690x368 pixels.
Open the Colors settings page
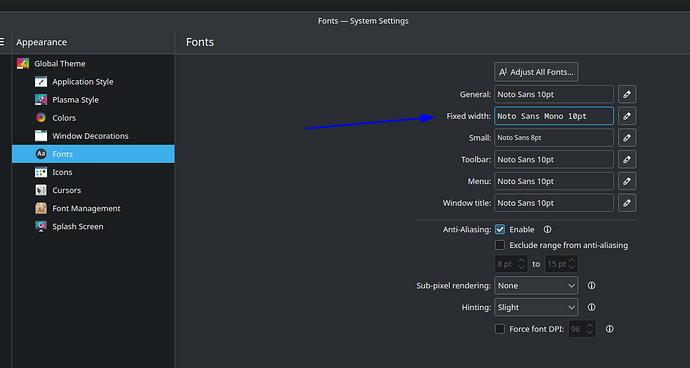pos(93,118)
